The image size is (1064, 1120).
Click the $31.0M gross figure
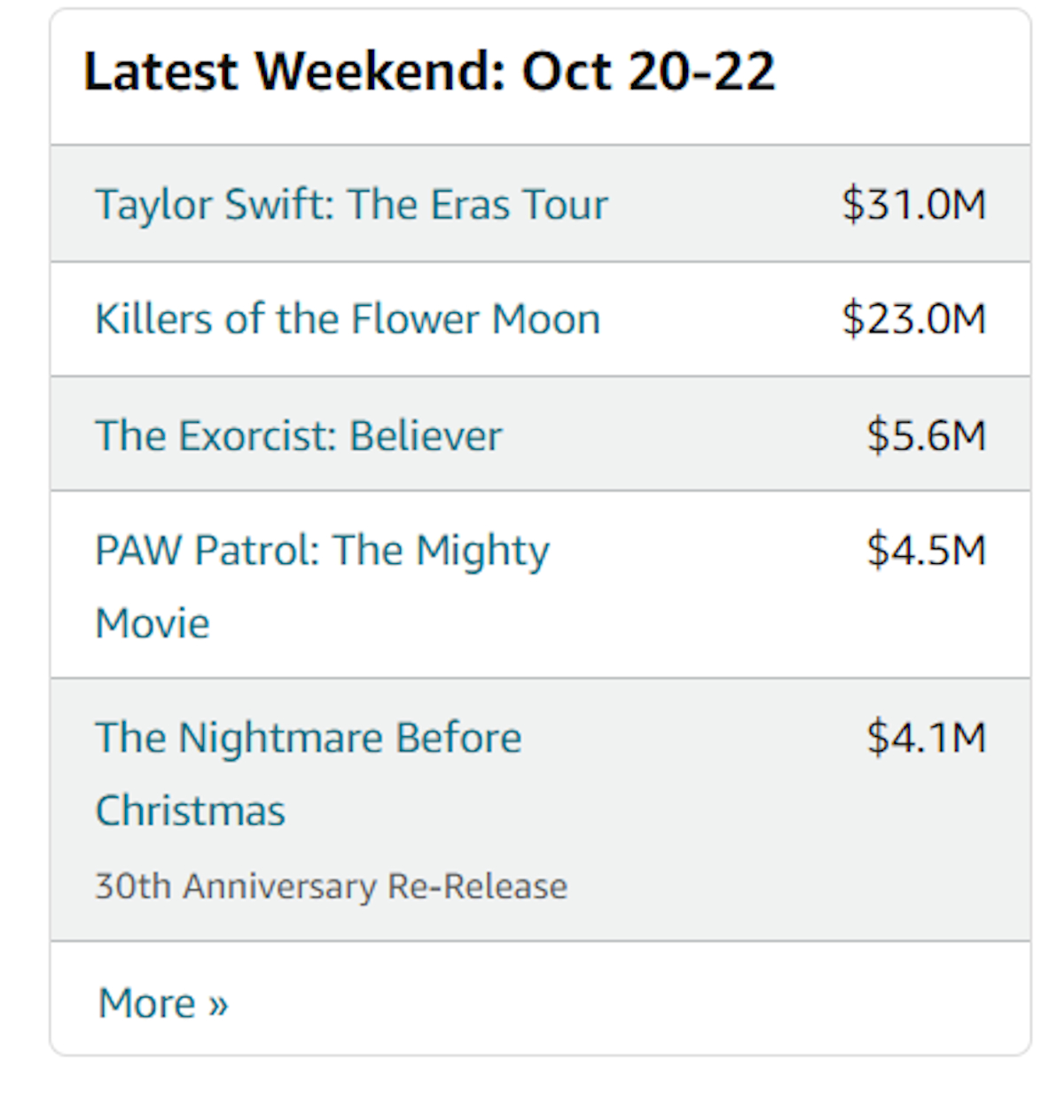913,205
